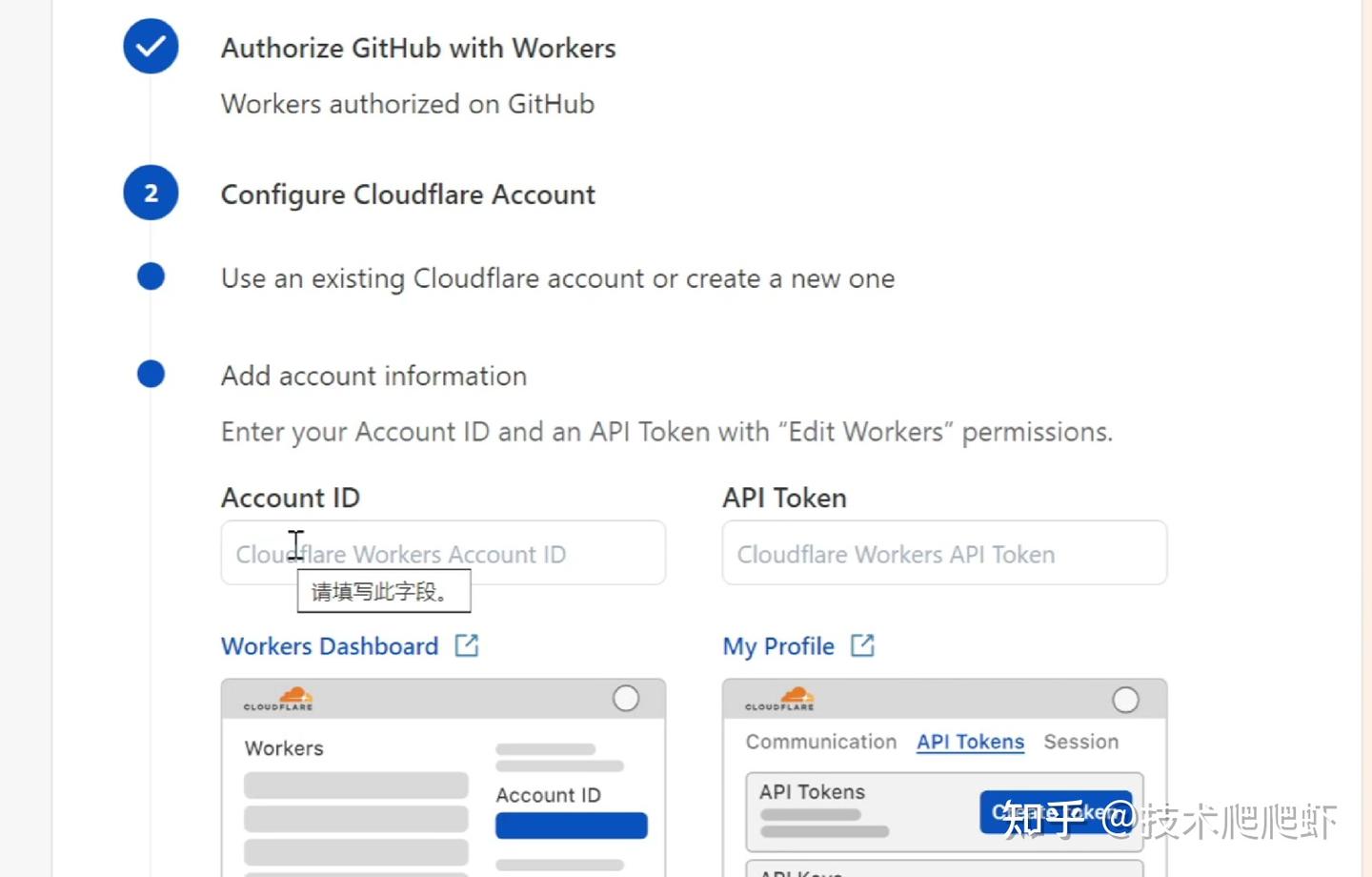1372x877 pixels.
Task: Click Cloudflare logo in Workers preview
Action: click(278, 699)
